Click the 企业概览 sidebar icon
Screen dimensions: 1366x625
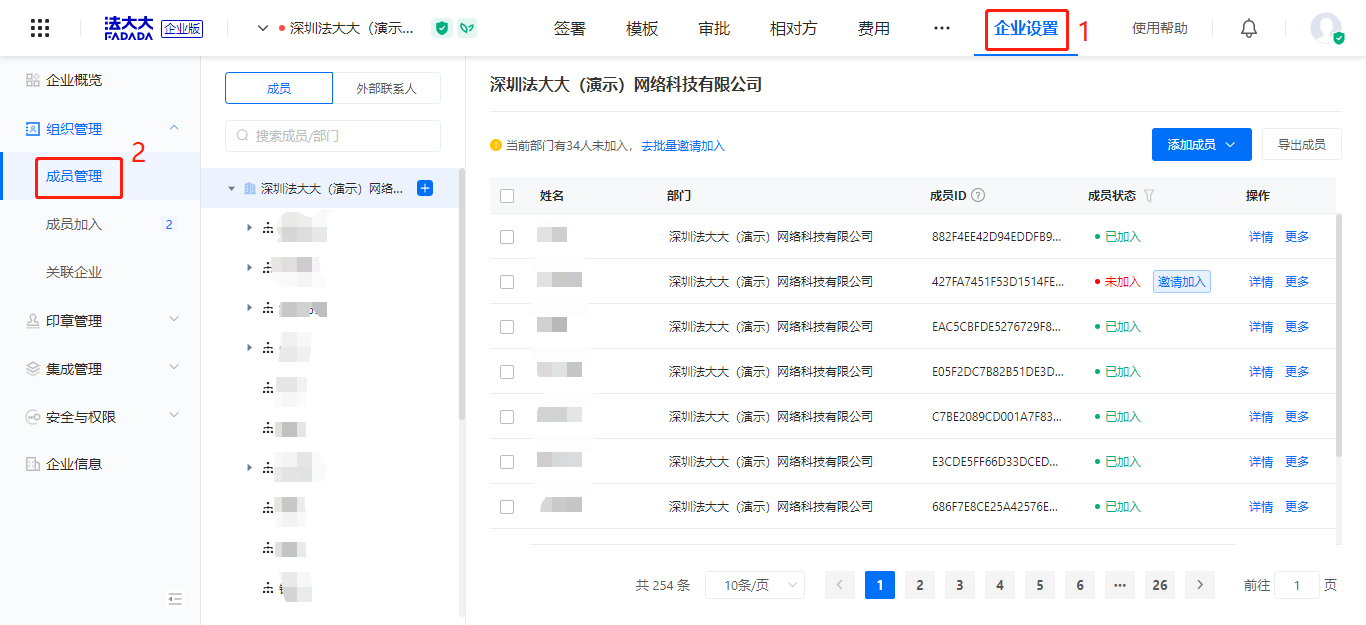[x=32, y=80]
